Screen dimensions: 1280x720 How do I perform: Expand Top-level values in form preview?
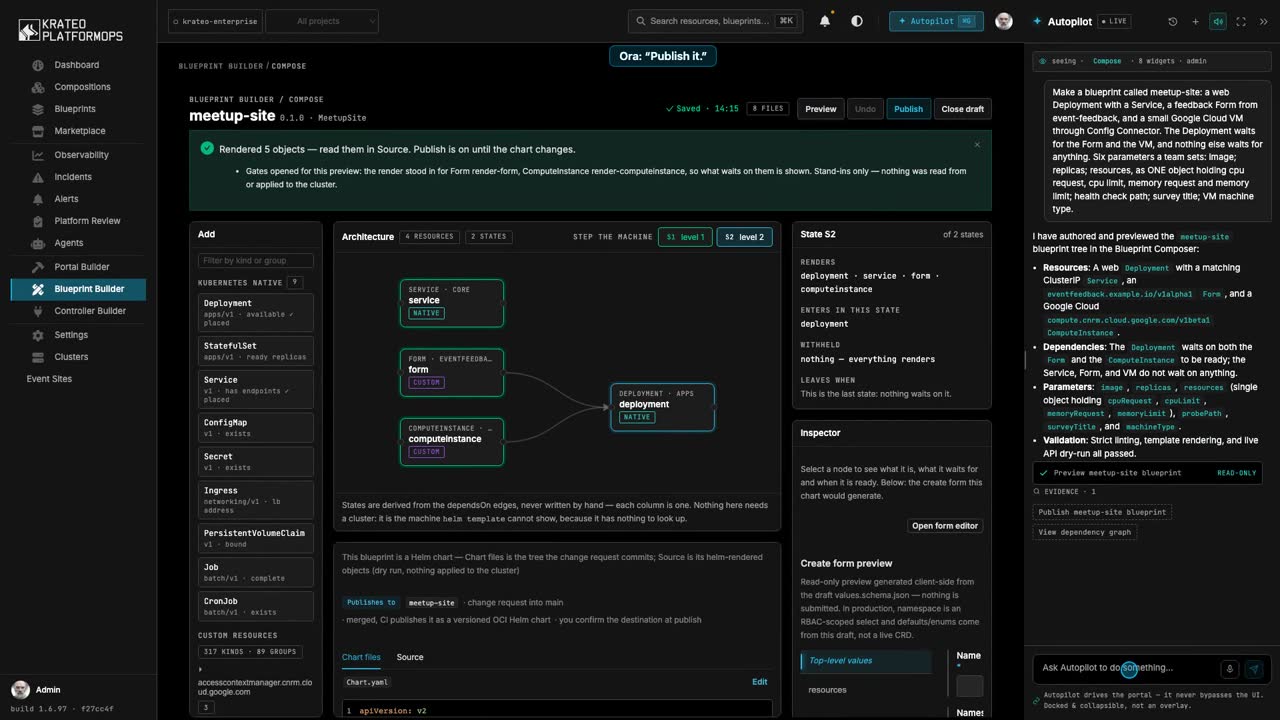866,661
